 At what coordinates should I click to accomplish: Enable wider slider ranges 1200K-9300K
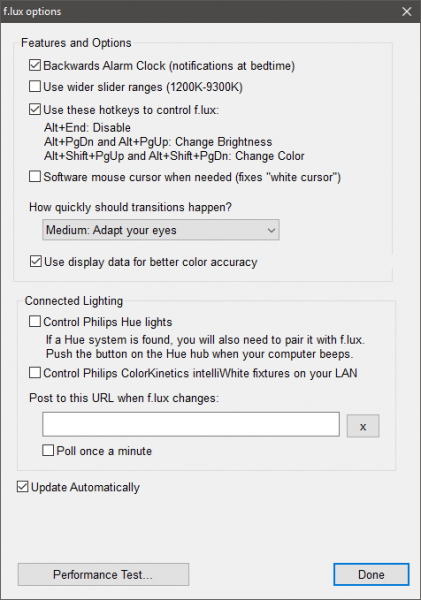(35, 86)
